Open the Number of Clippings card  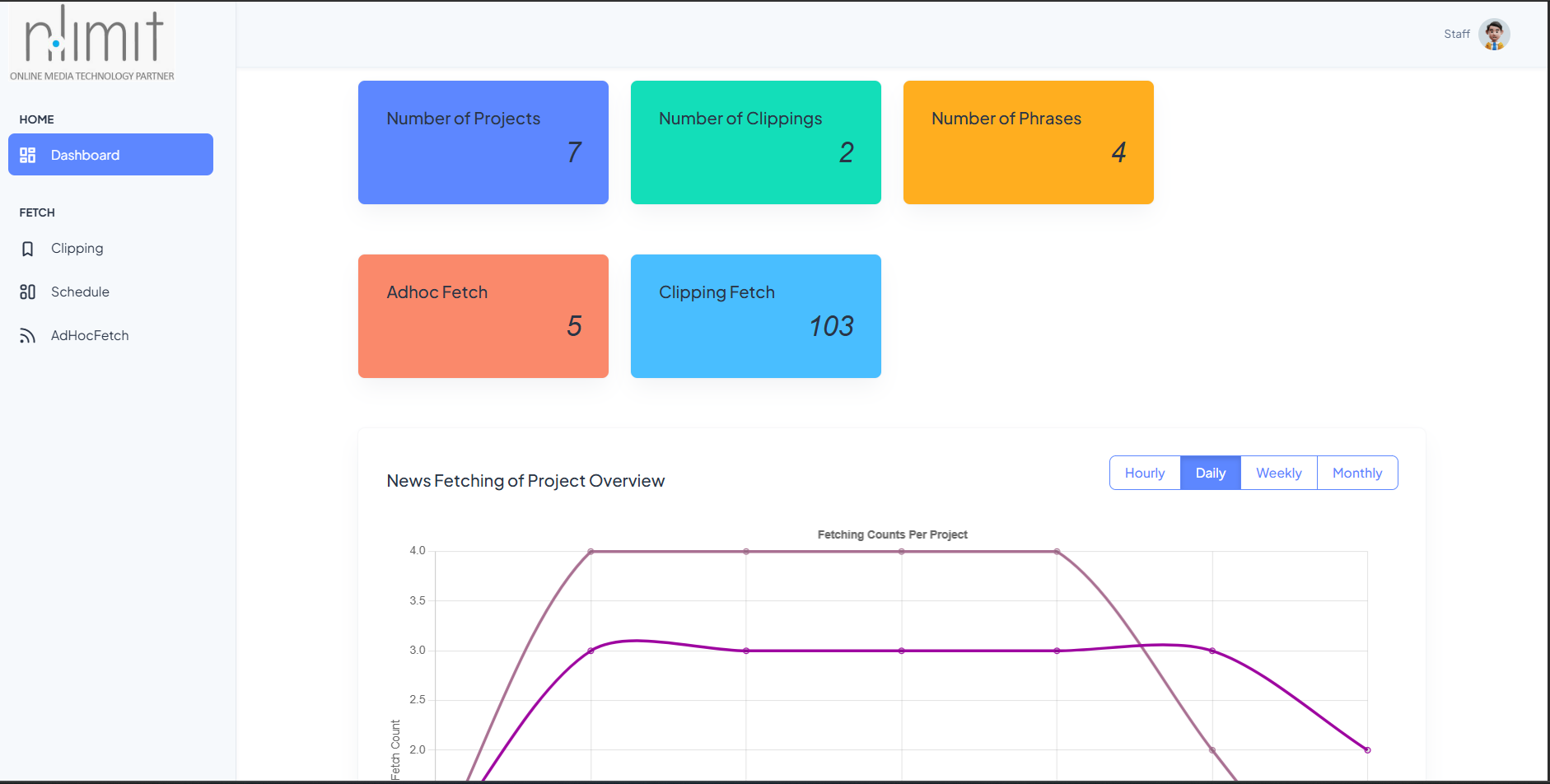[756, 142]
